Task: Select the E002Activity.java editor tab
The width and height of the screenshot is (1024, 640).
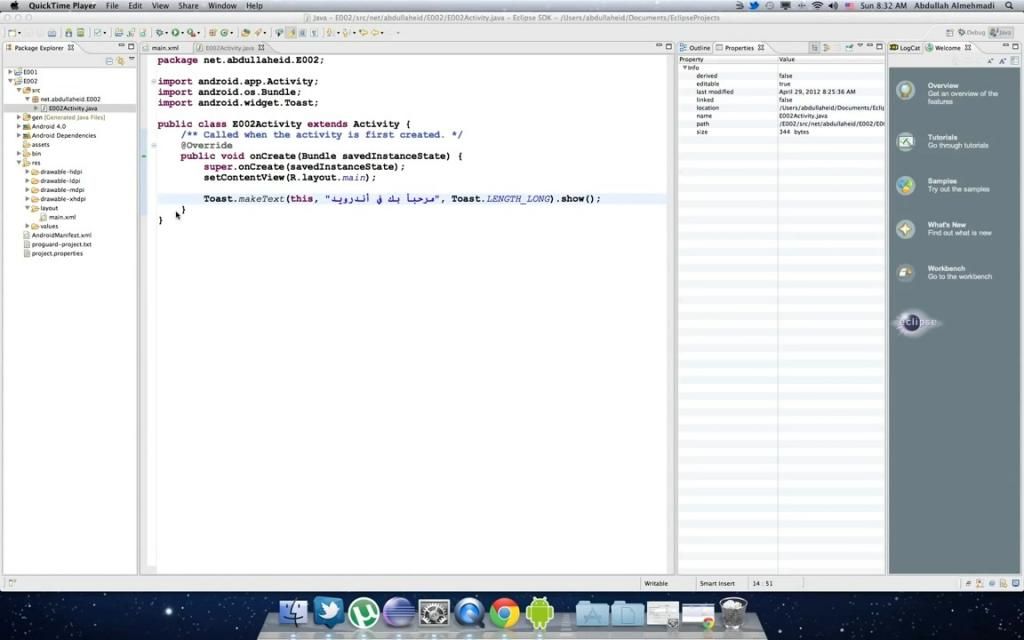Action: click(x=229, y=48)
